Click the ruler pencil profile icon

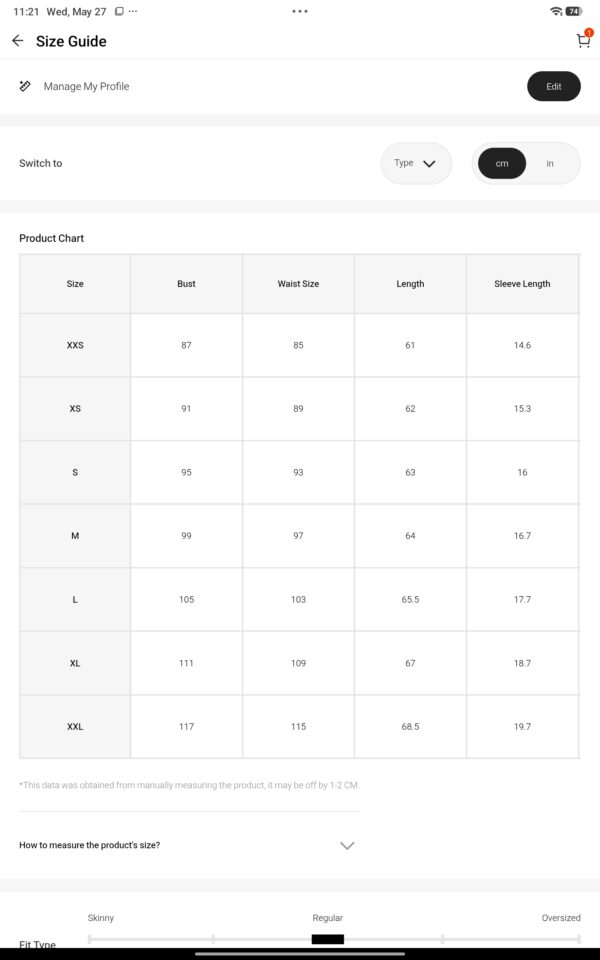point(25,86)
